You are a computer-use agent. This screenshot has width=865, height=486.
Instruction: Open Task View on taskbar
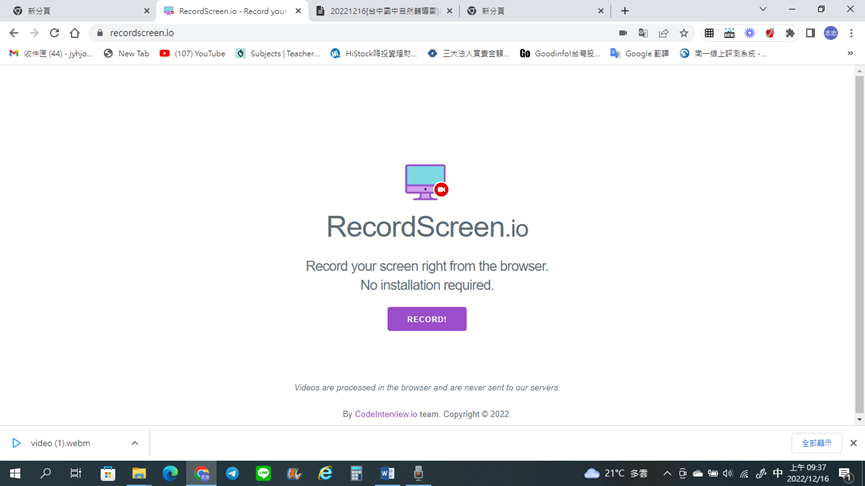coord(76,473)
